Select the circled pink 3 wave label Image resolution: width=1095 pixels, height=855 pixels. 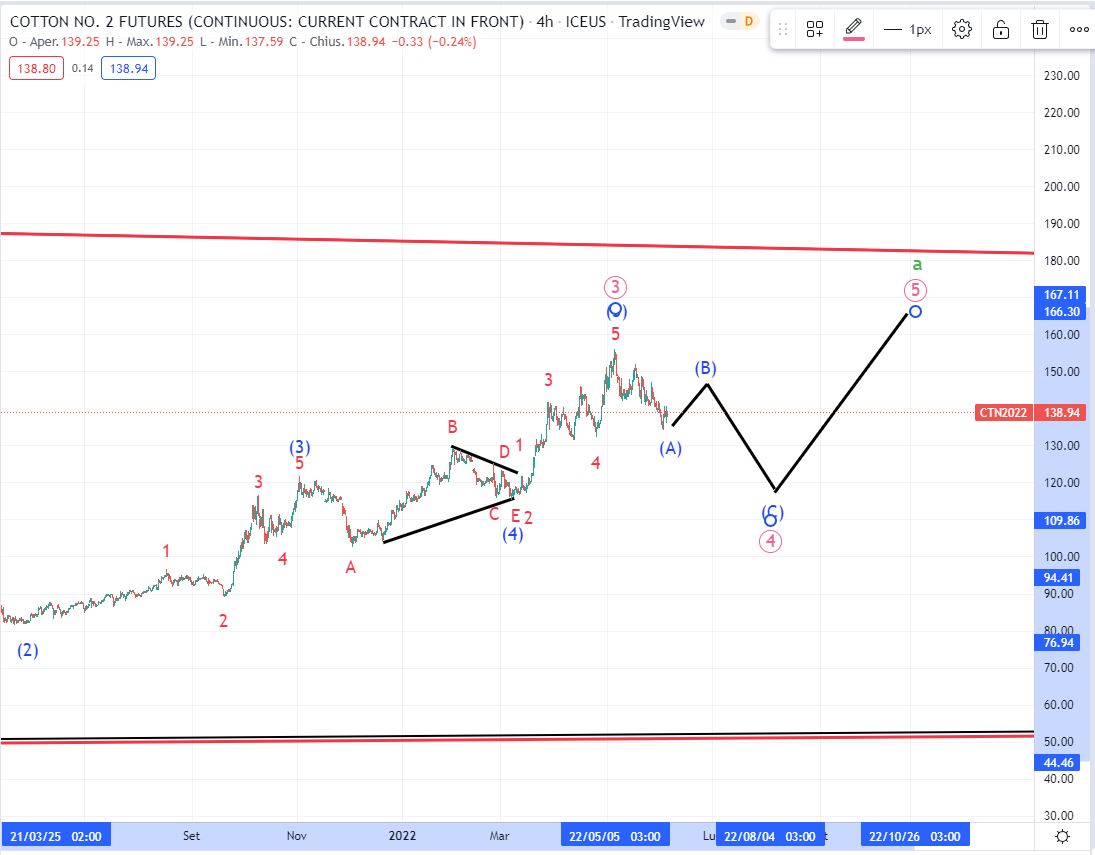point(615,287)
